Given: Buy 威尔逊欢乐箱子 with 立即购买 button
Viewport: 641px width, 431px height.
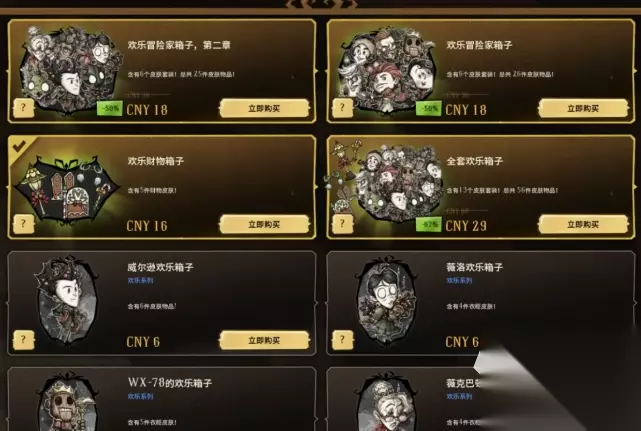Looking at the screenshot, I should 264,340.
